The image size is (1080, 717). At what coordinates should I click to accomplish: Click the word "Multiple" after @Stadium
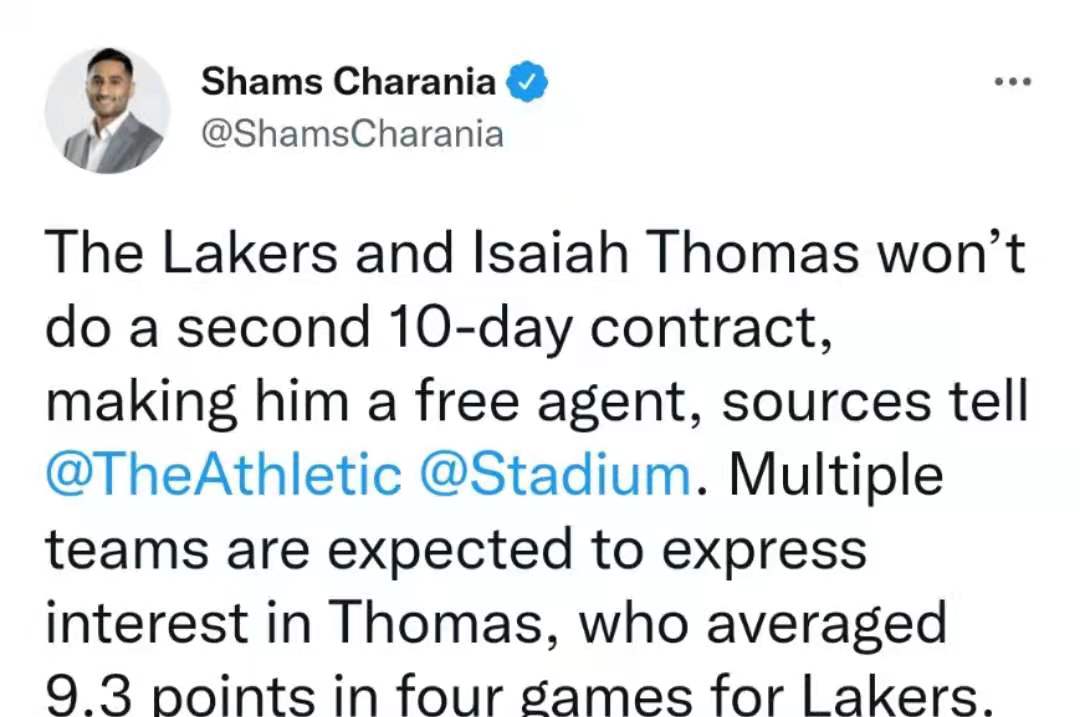tap(835, 477)
